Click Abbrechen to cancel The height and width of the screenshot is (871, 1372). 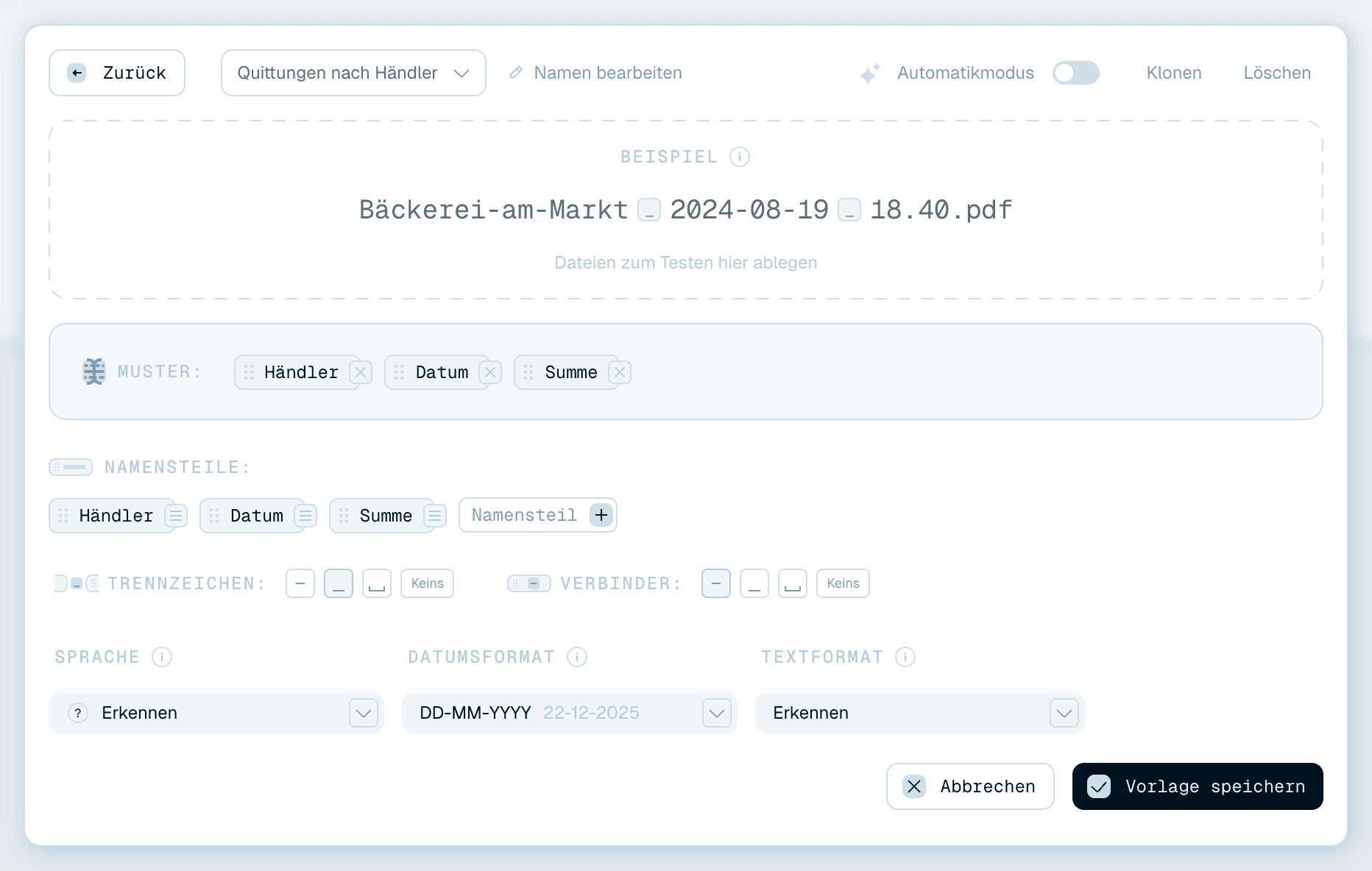click(970, 786)
